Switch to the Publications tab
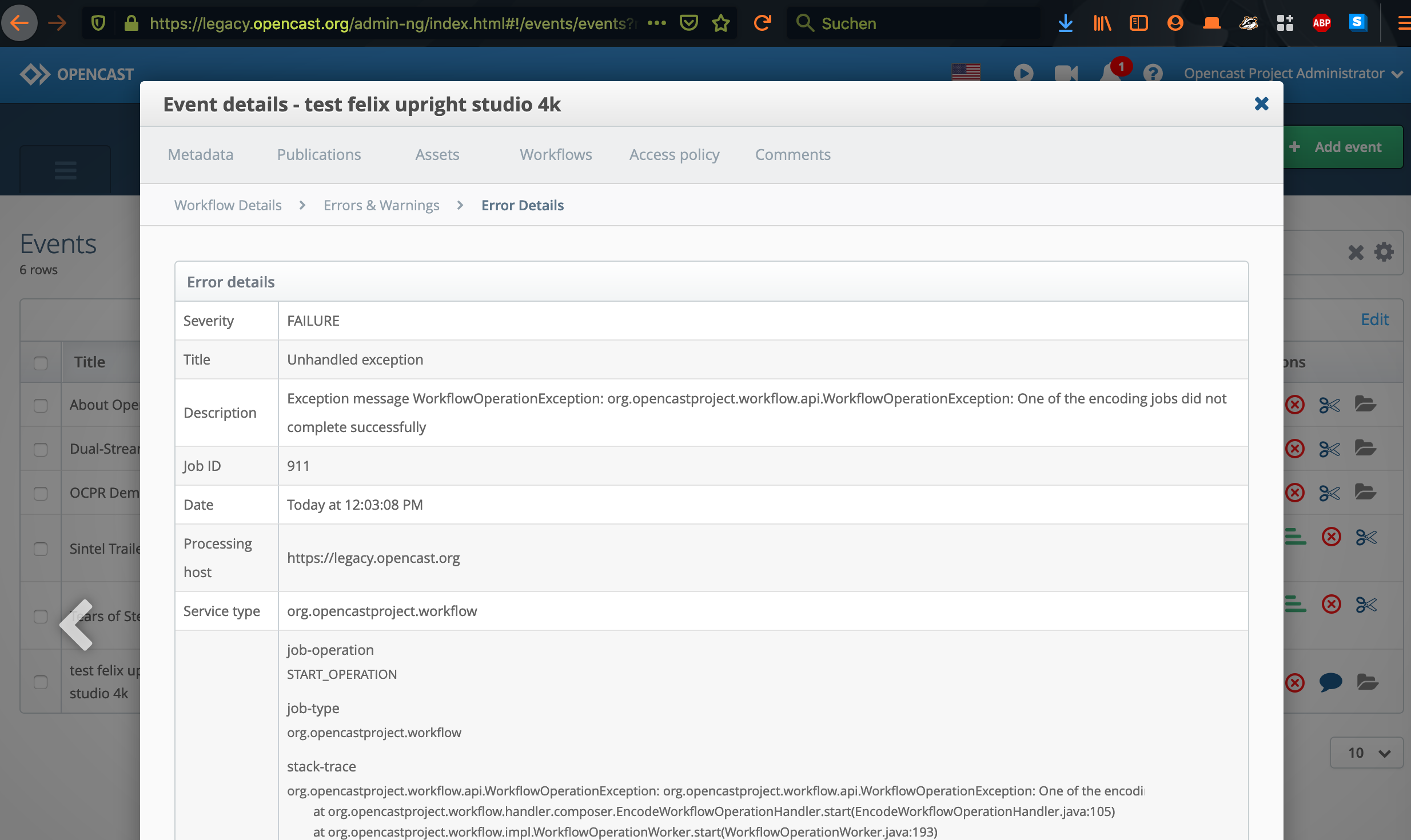Image resolution: width=1411 pixels, height=840 pixels. coord(318,154)
